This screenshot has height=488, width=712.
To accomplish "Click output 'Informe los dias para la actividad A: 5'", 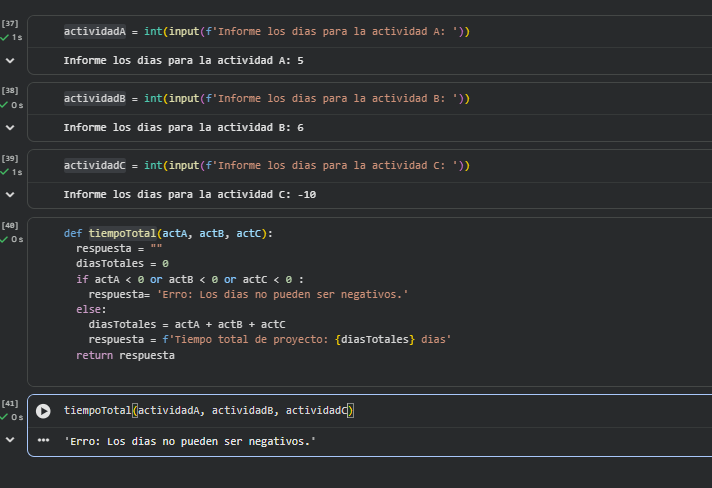I will click(183, 60).
